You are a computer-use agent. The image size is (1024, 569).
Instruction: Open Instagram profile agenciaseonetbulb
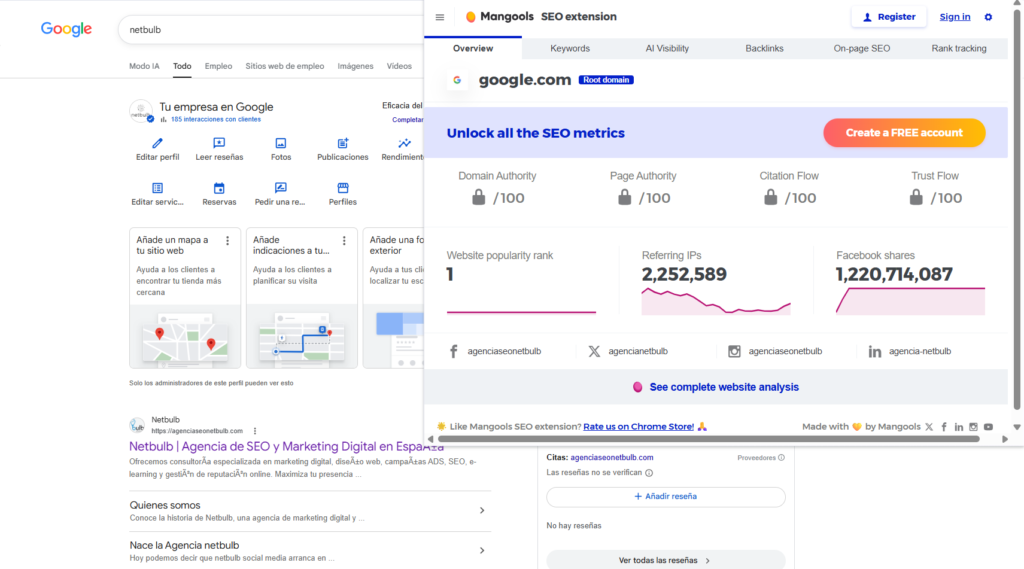775,351
